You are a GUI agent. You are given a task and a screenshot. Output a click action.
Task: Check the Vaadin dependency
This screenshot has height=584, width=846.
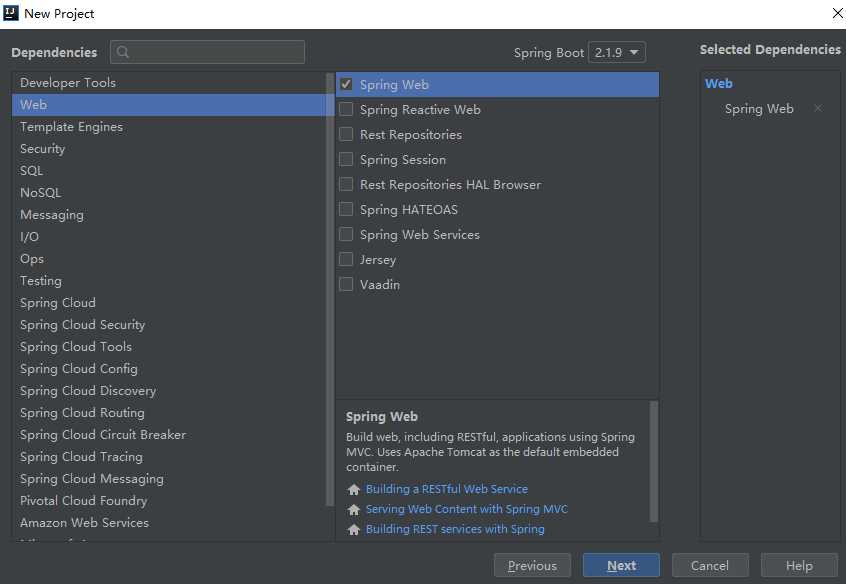(346, 284)
